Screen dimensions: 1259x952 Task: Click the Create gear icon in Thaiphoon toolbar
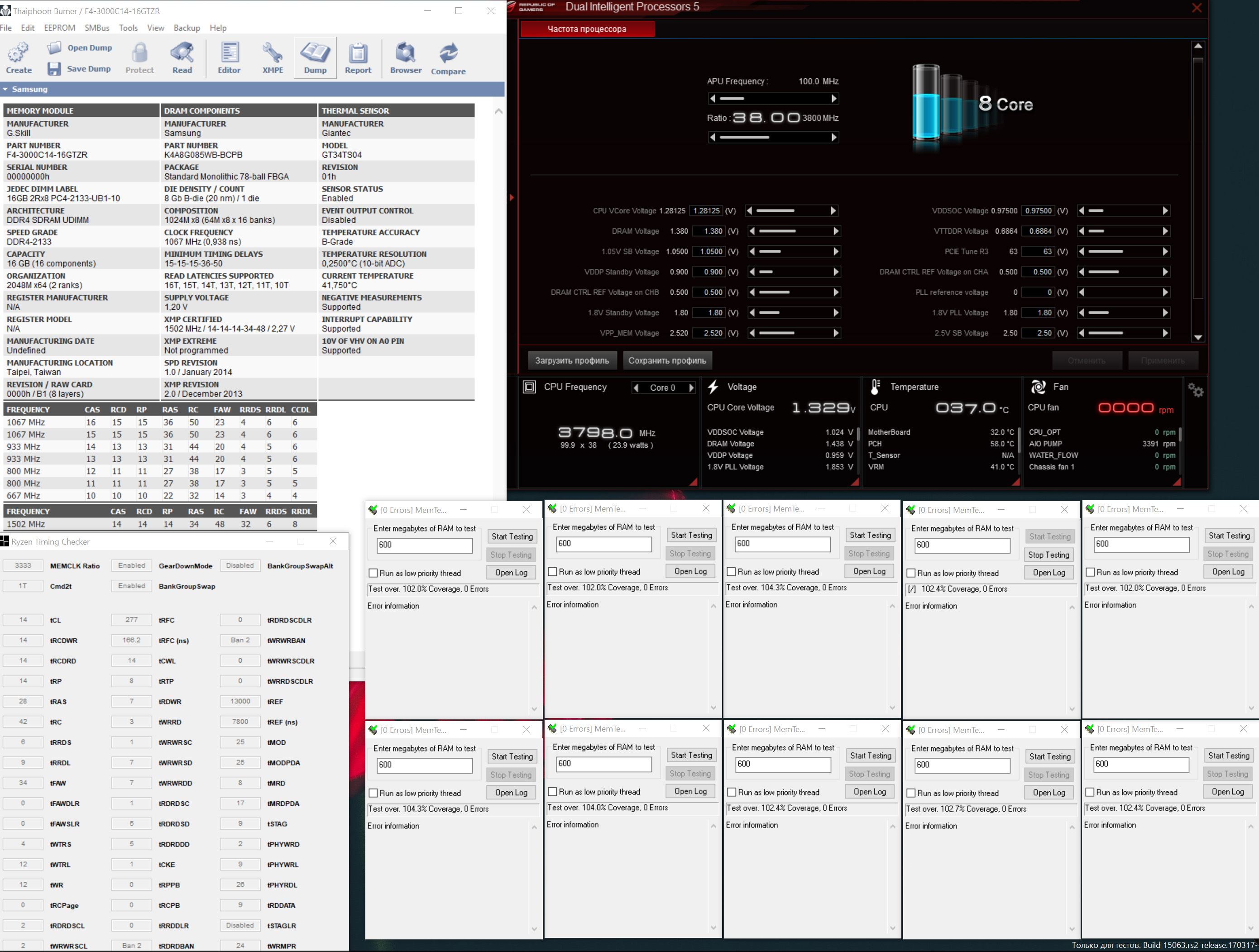click(18, 53)
